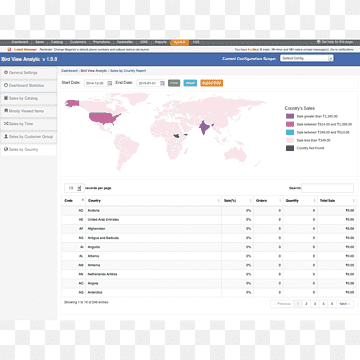Open the Newsletter menu in the top bar
360x360 pixels.
(125, 42)
